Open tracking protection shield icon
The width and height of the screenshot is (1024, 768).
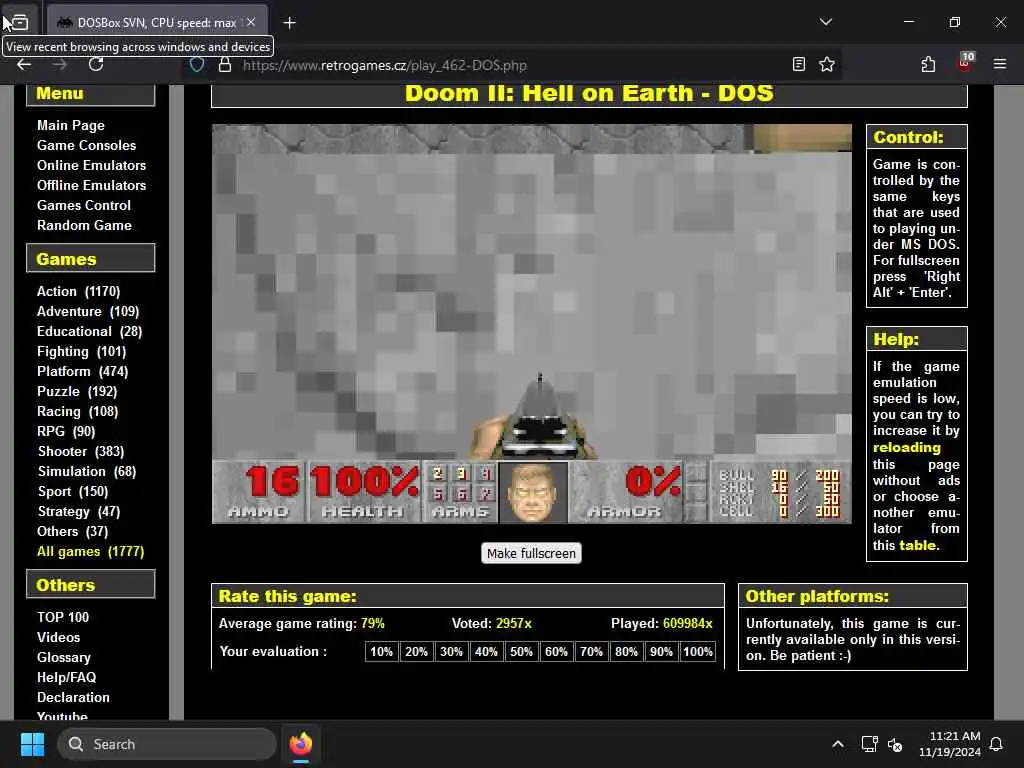pyautogui.click(x=197, y=65)
